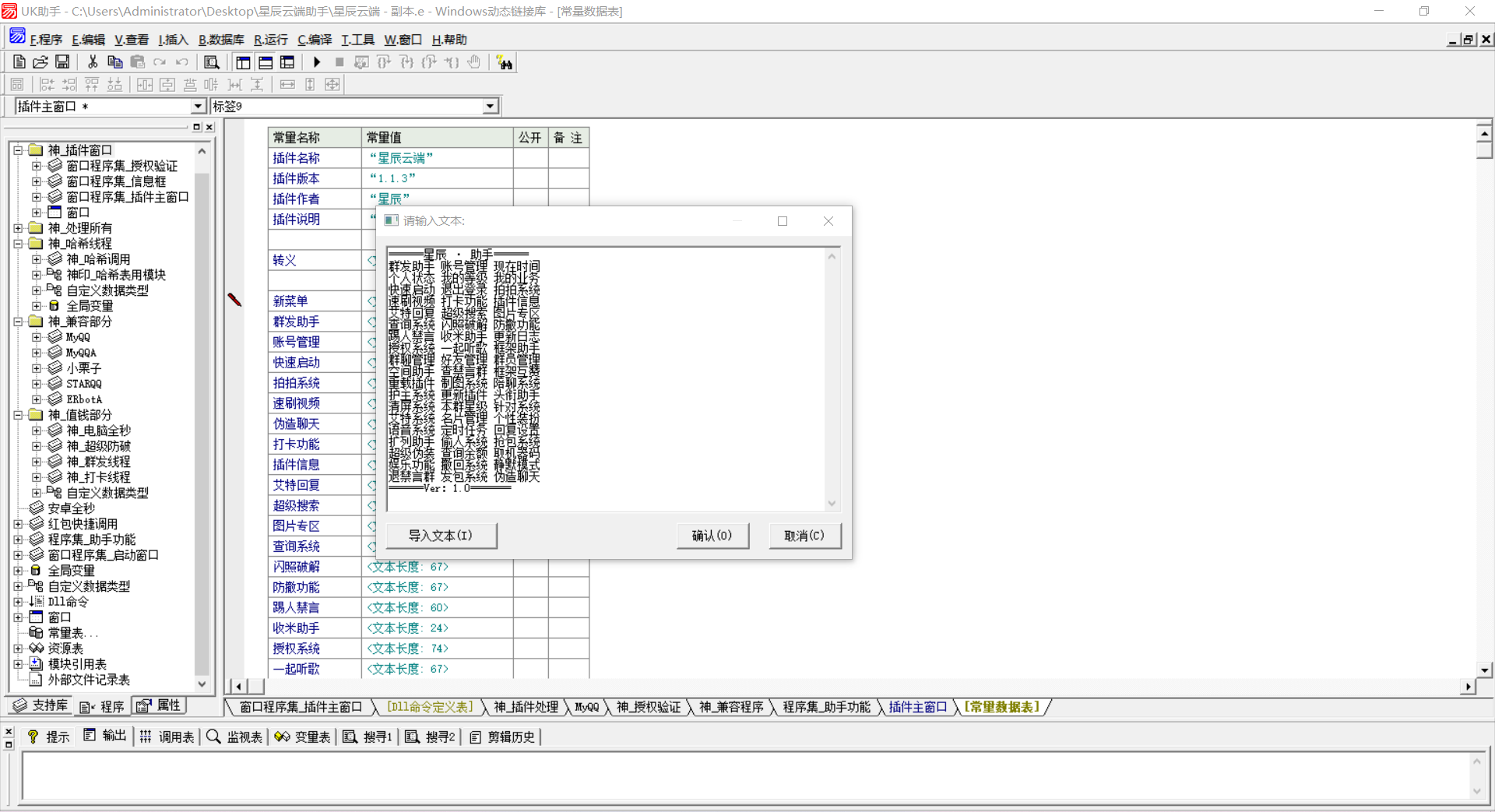Click the Copy icon in the toolbar
This screenshot has width=1495, height=812.
[x=115, y=62]
